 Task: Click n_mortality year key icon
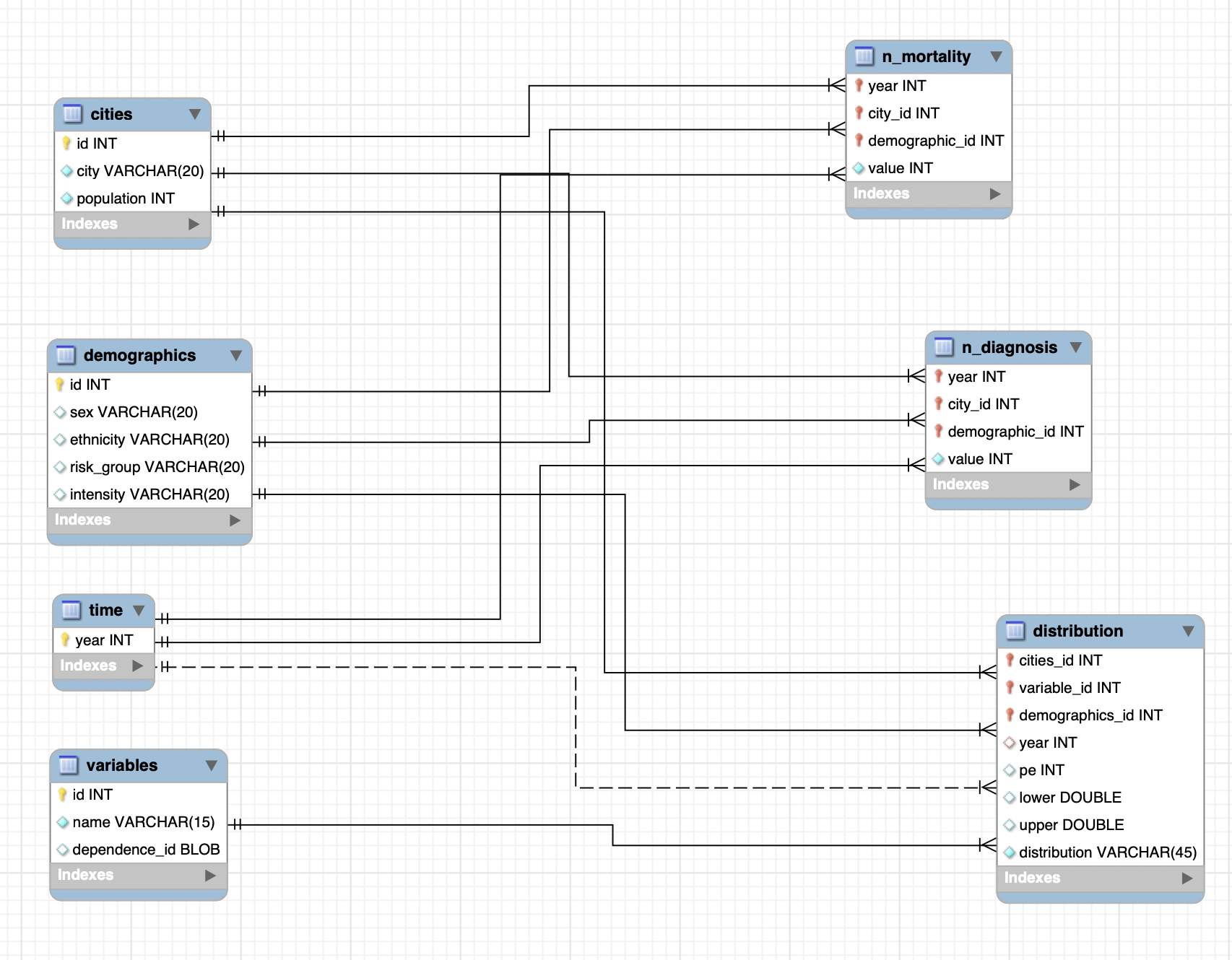(859, 85)
